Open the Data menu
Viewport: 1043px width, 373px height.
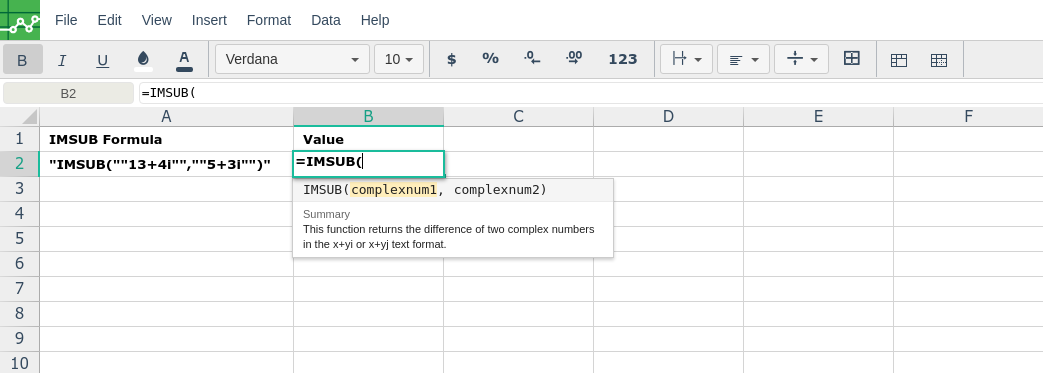click(326, 20)
